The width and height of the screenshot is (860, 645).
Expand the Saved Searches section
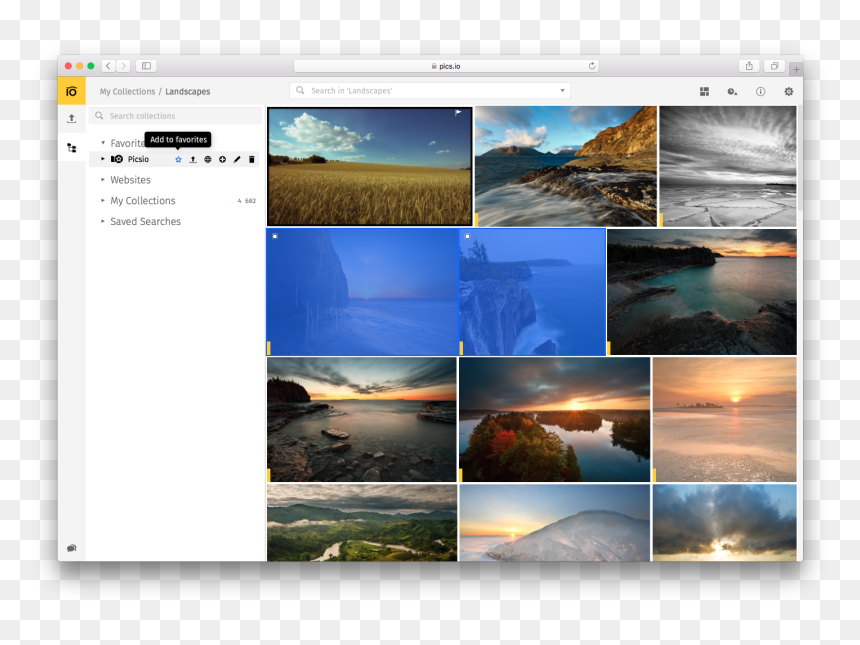(x=103, y=221)
